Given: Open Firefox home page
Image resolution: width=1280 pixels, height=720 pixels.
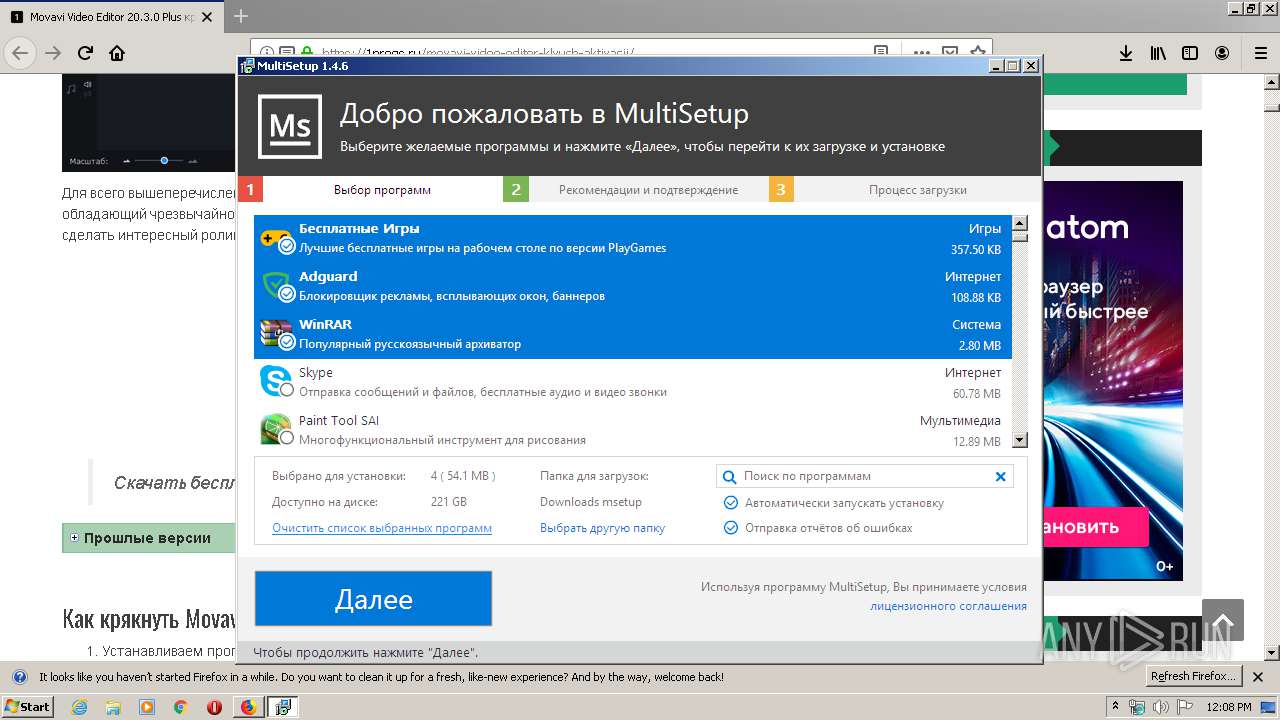Looking at the screenshot, I should coord(117,53).
